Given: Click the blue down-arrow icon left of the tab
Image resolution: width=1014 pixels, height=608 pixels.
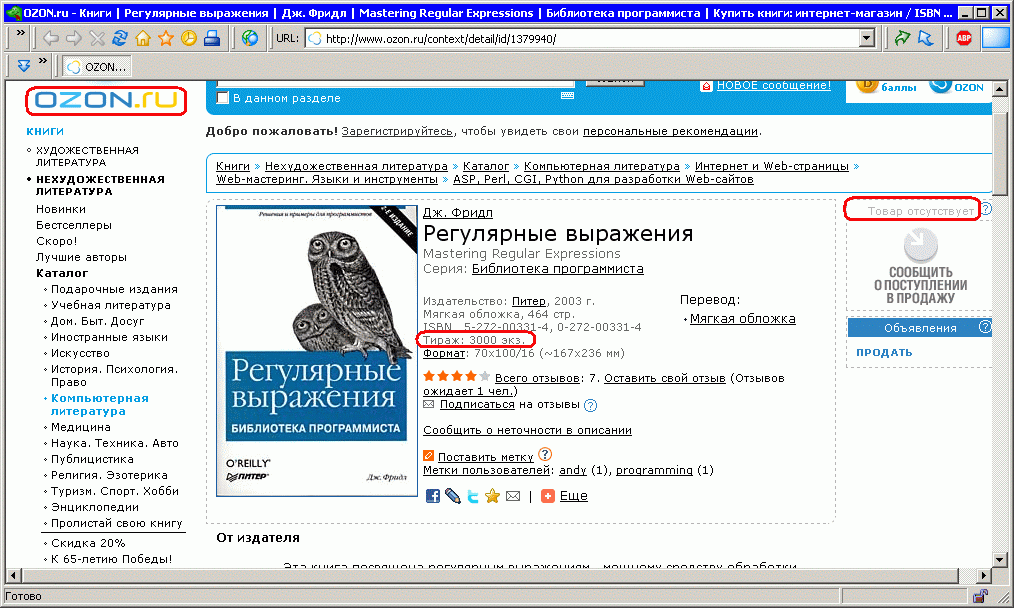Looking at the screenshot, I should pos(24,65).
